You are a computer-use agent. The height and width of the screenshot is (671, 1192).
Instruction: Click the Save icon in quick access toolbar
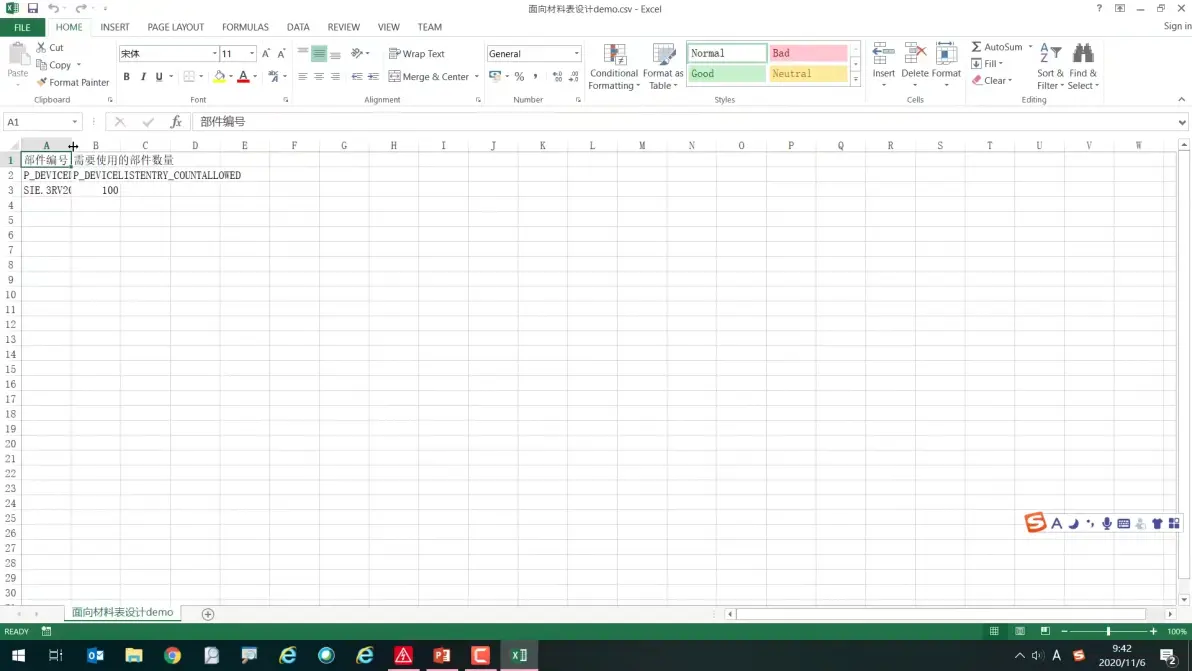(x=33, y=8)
